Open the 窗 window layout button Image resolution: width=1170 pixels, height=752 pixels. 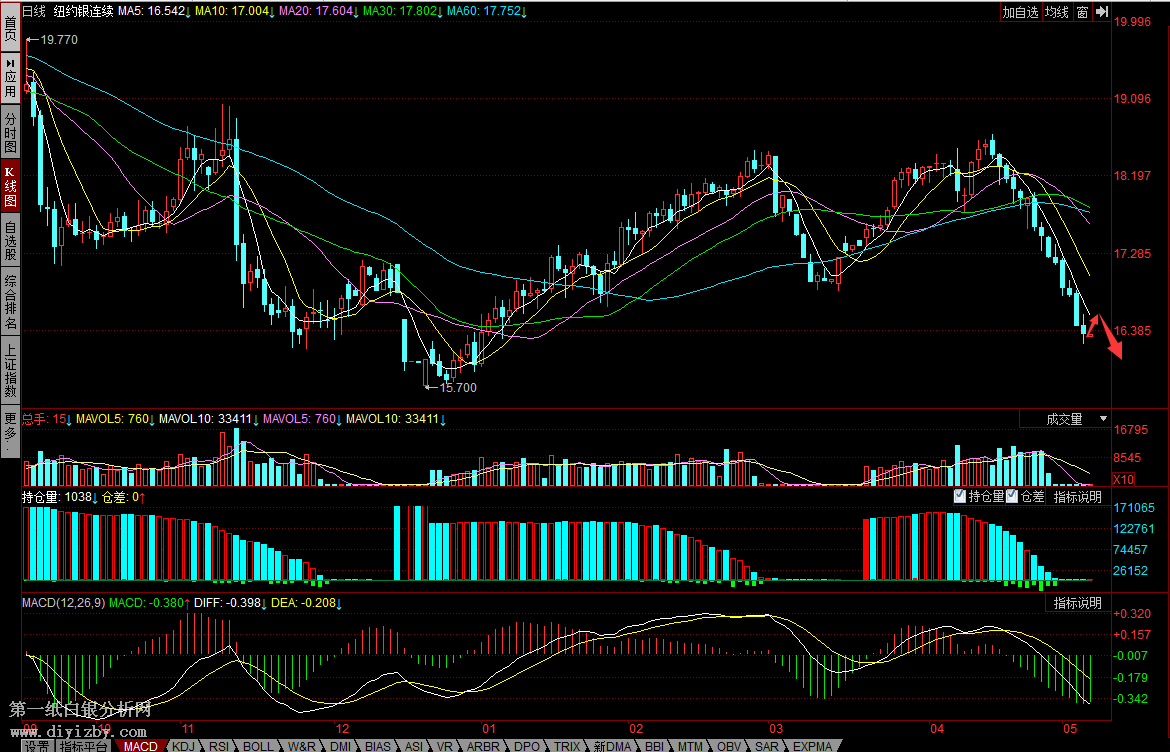coord(1082,12)
